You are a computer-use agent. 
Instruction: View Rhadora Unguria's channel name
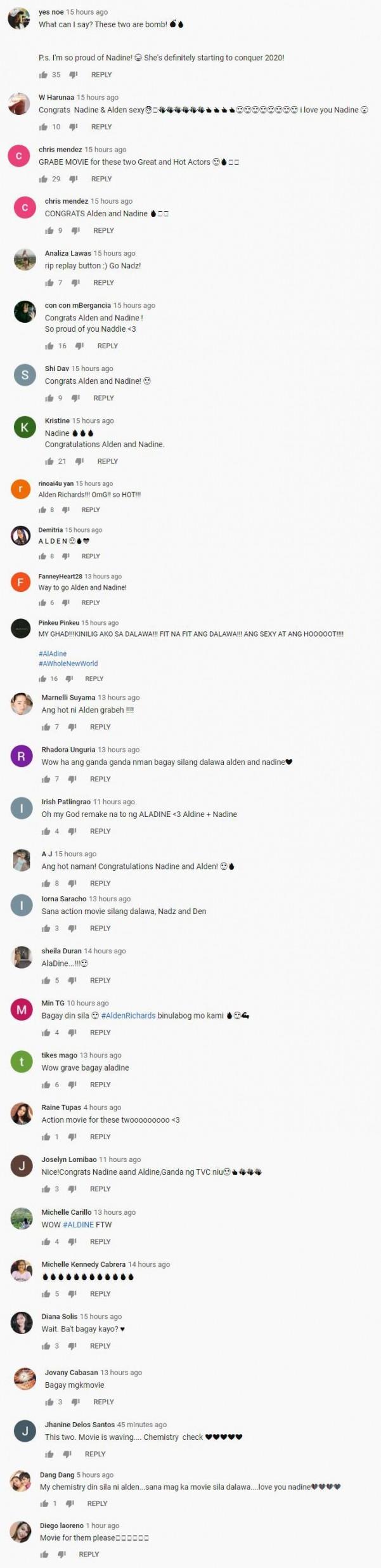pyautogui.click(x=68, y=750)
